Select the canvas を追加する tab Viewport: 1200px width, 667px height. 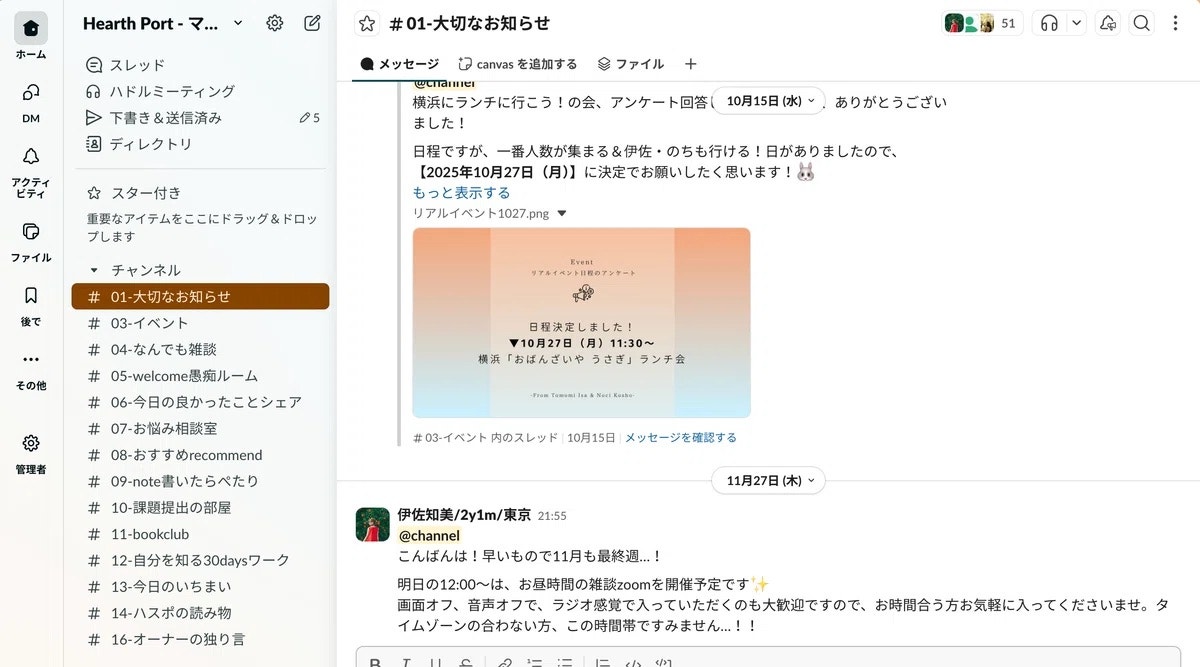[x=517, y=64]
